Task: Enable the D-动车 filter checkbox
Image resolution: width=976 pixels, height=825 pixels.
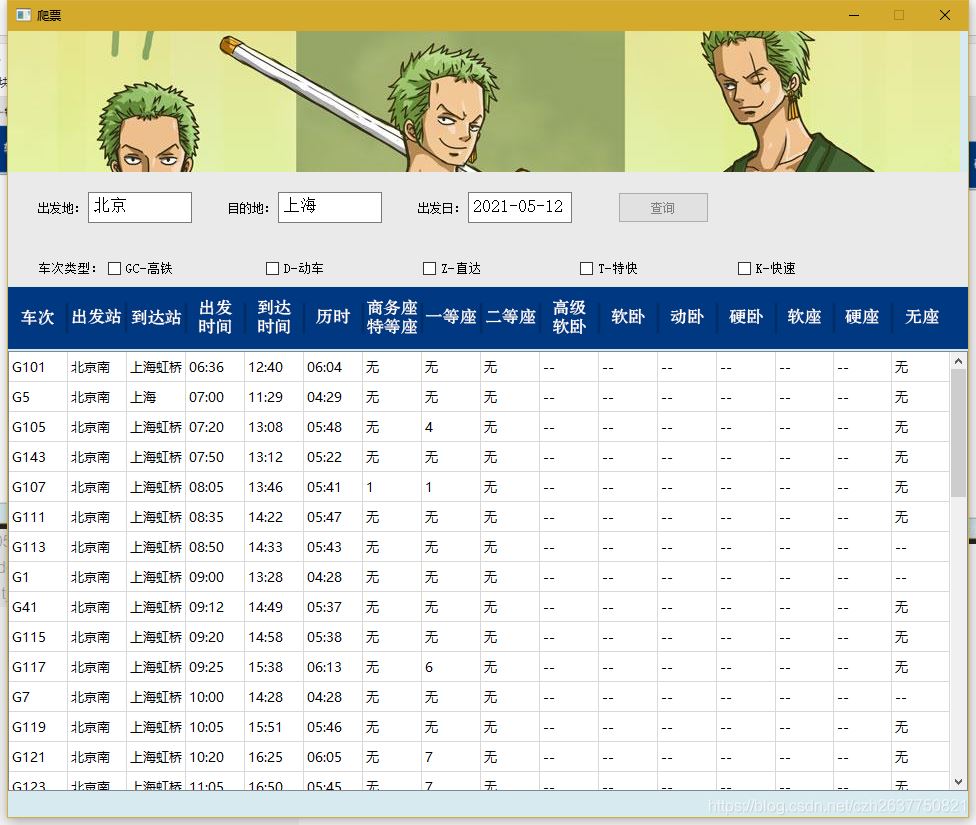Action: [272, 268]
